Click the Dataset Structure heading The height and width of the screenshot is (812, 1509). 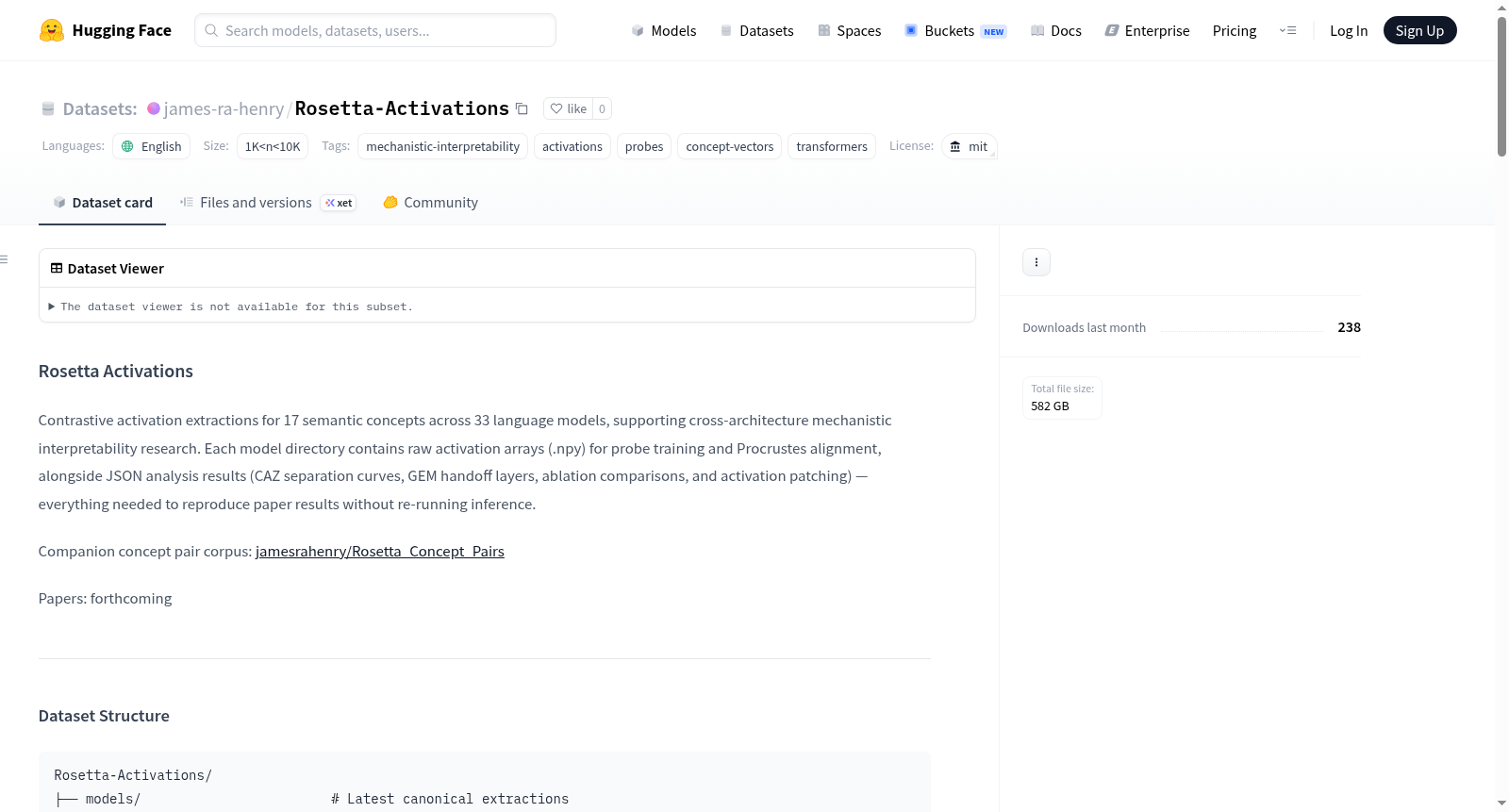tap(104, 716)
